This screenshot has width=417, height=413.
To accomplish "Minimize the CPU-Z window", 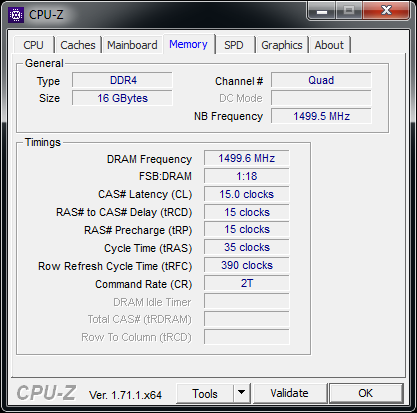I will (x=322, y=11).
